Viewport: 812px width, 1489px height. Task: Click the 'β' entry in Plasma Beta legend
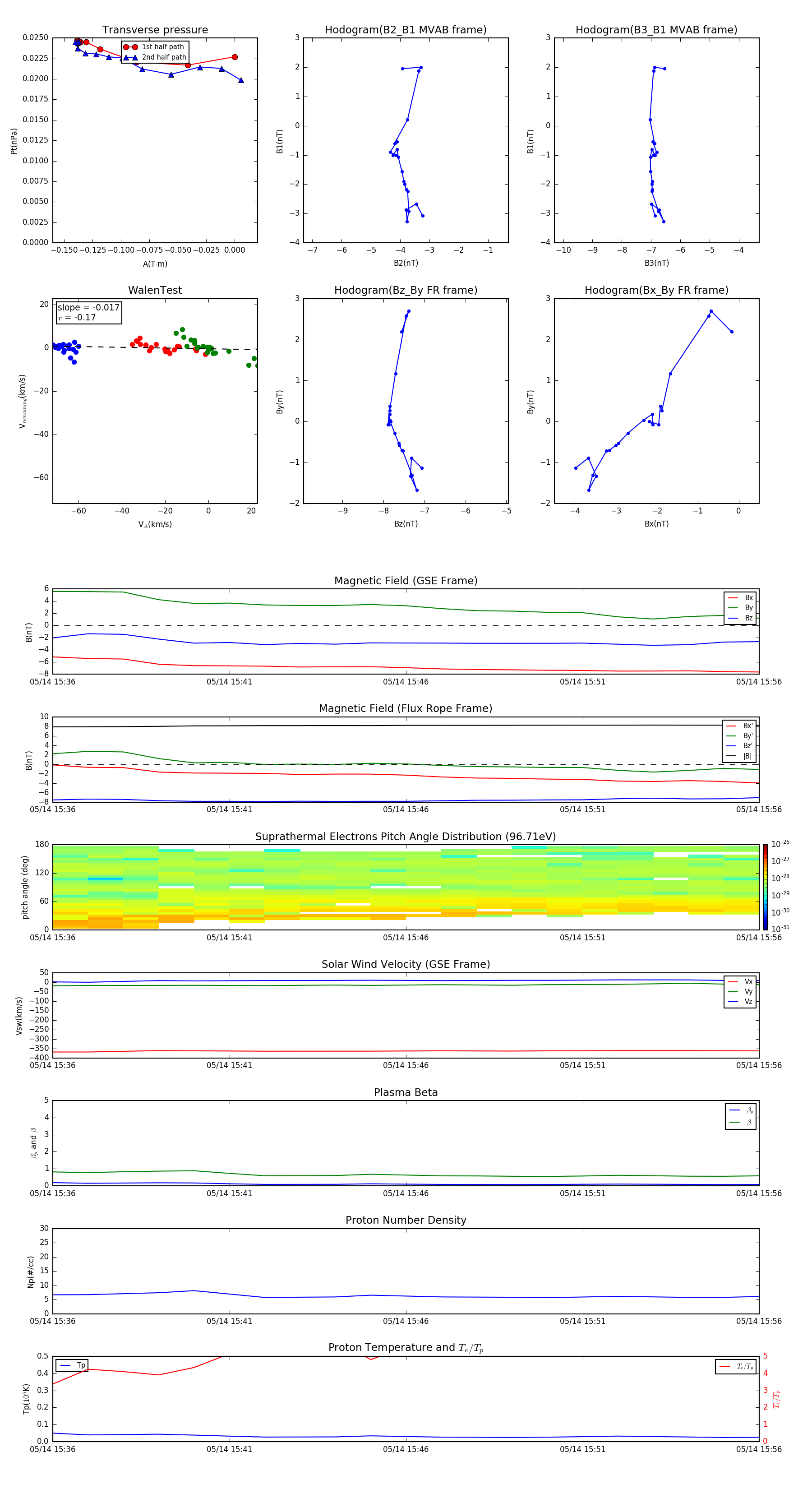(741, 1123)
